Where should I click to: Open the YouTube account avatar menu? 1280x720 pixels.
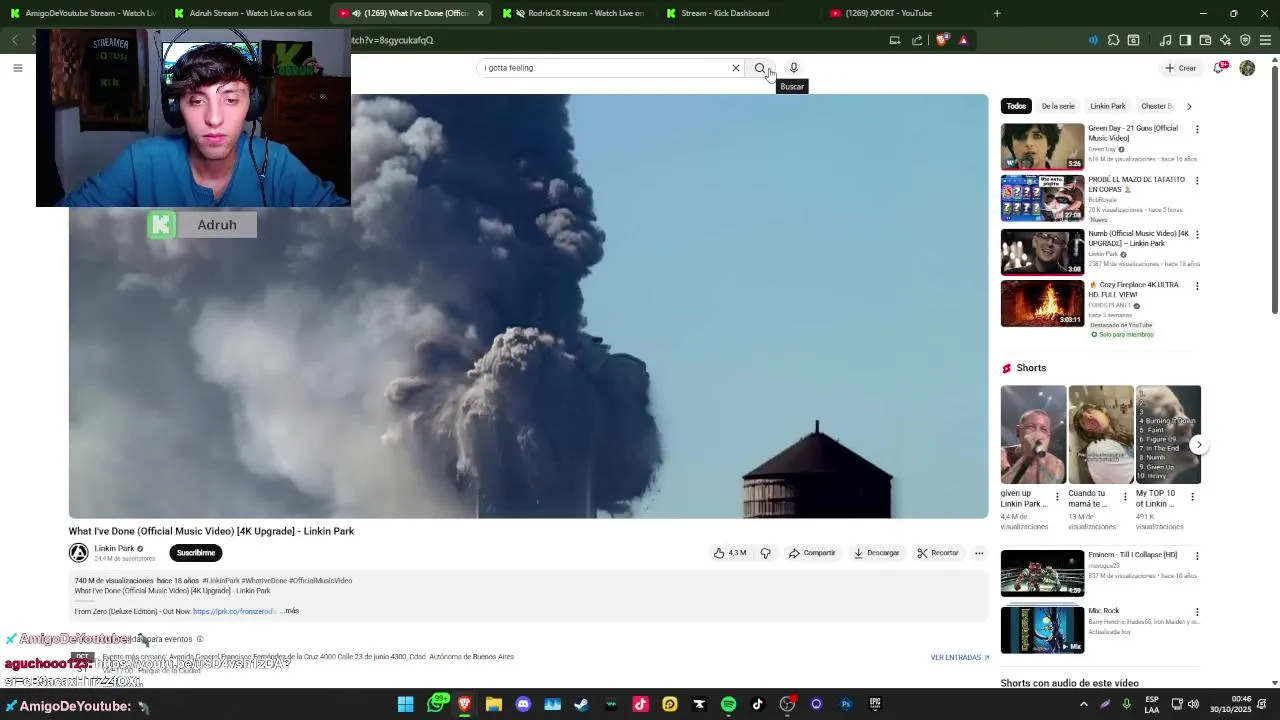point(1247,68)
